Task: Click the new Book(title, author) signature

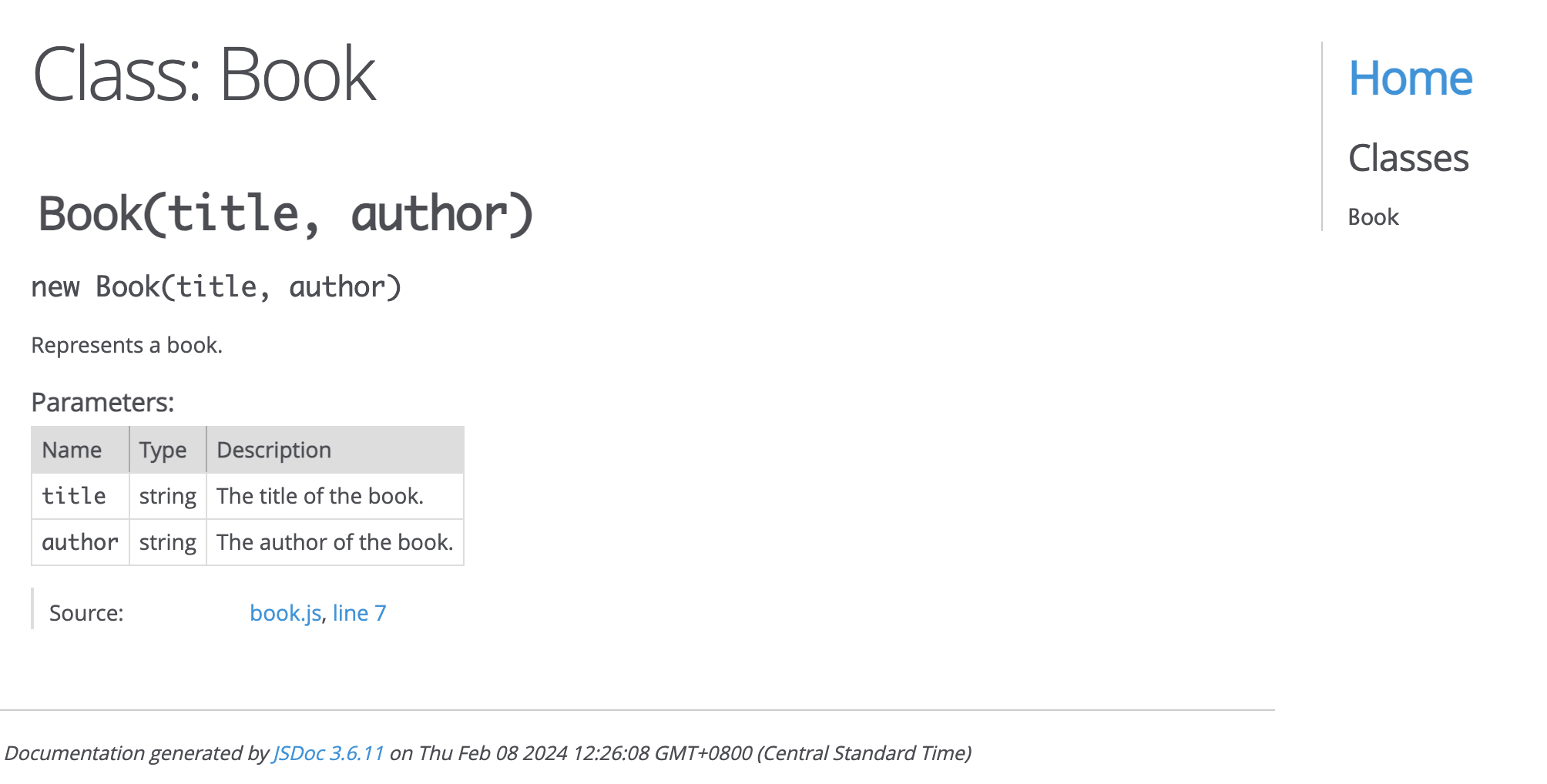Action: (x=216, y=287)
